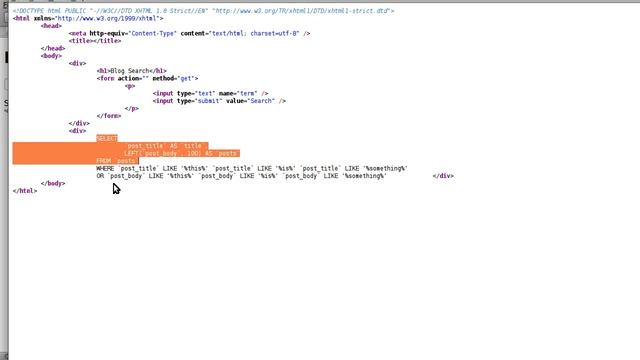Click the closing </body> tag
The image size is (640, 360).
coord(53,184)
